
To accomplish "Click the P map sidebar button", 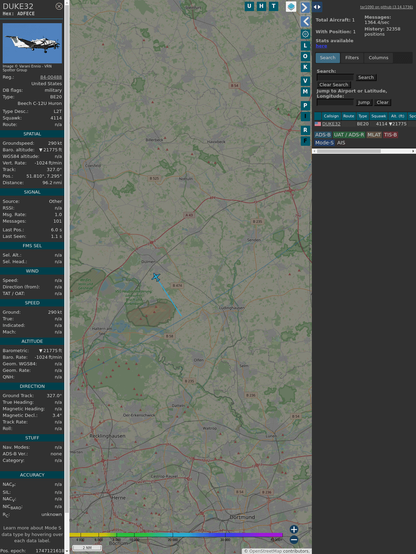I will pos(305,105).
